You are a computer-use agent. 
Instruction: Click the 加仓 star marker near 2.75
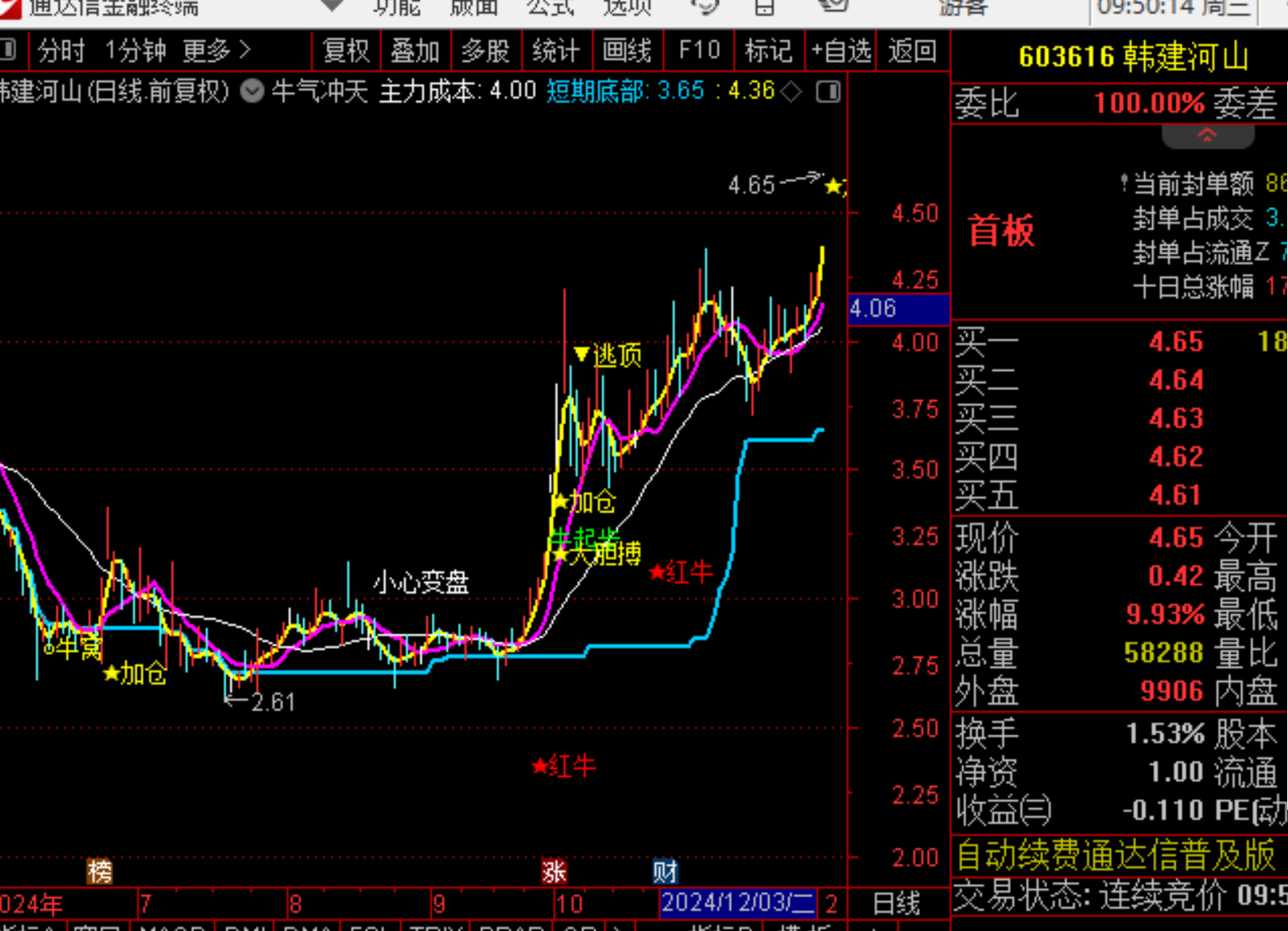tap(112, 673)
